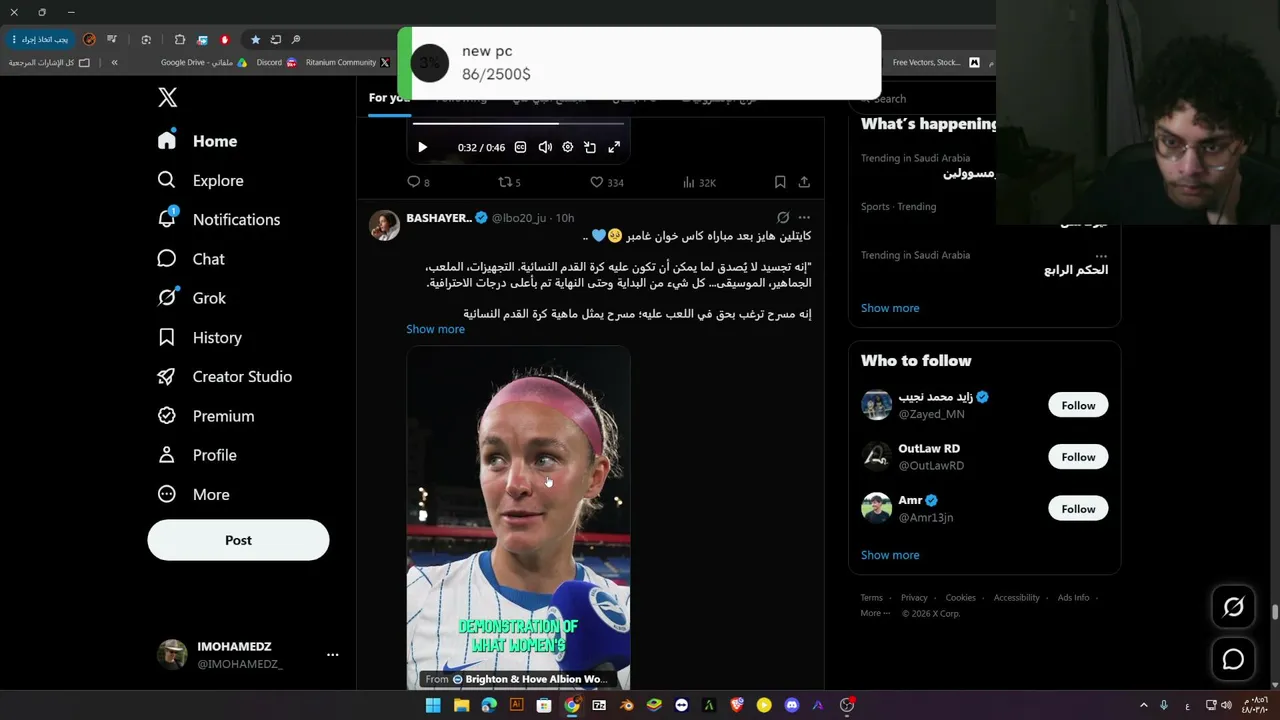Open the More menu in the sidebar
The height and width of the screenshot is (720, 1280).
[x=194, y=494]
